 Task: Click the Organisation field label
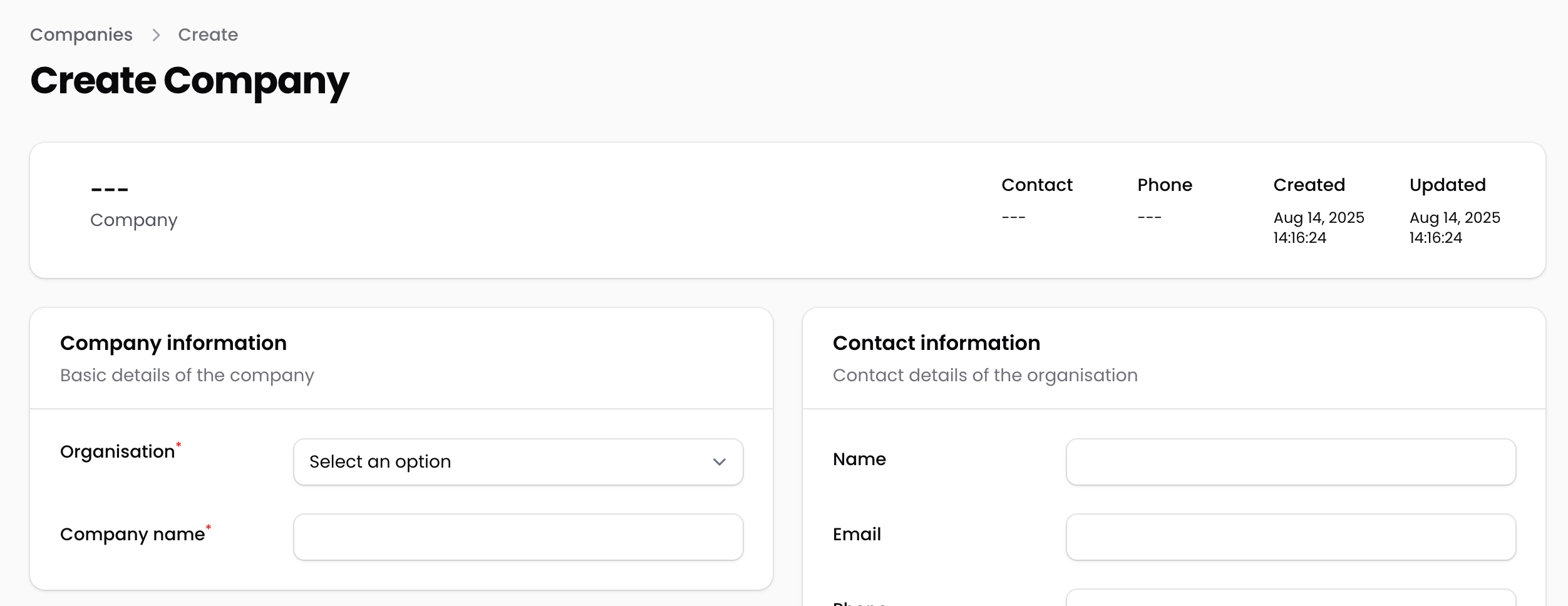point(118,451)
